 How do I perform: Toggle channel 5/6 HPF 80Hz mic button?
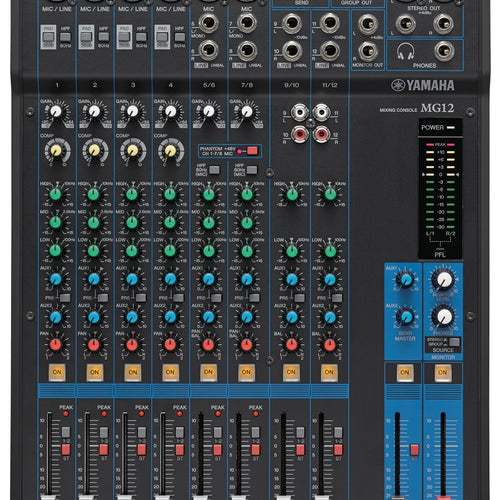pyautogui.click(x=214, y=170)
